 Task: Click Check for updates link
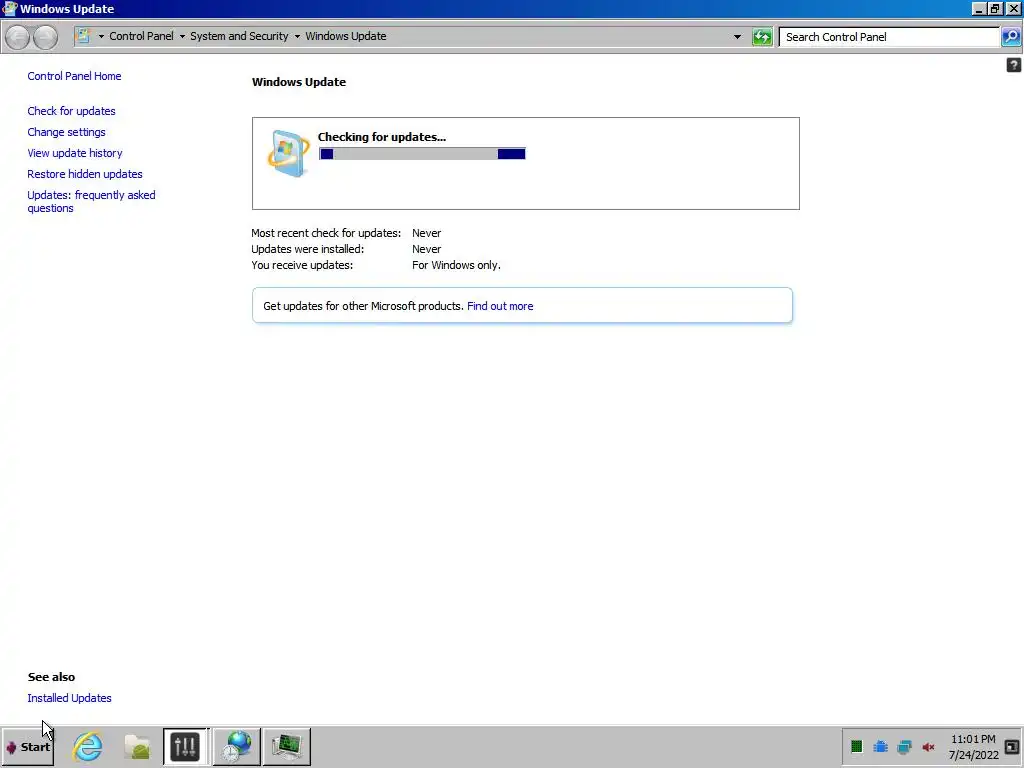click(x=71, y=111)
